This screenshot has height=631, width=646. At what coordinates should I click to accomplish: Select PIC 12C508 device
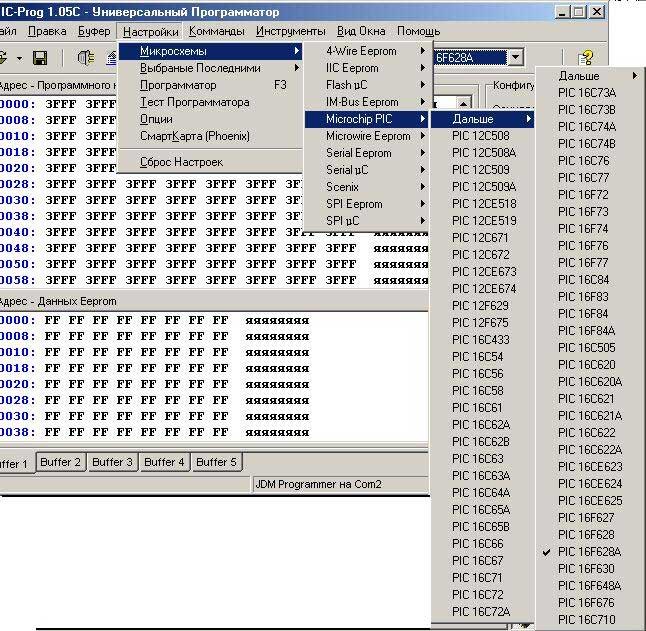(x=482, y=136)
